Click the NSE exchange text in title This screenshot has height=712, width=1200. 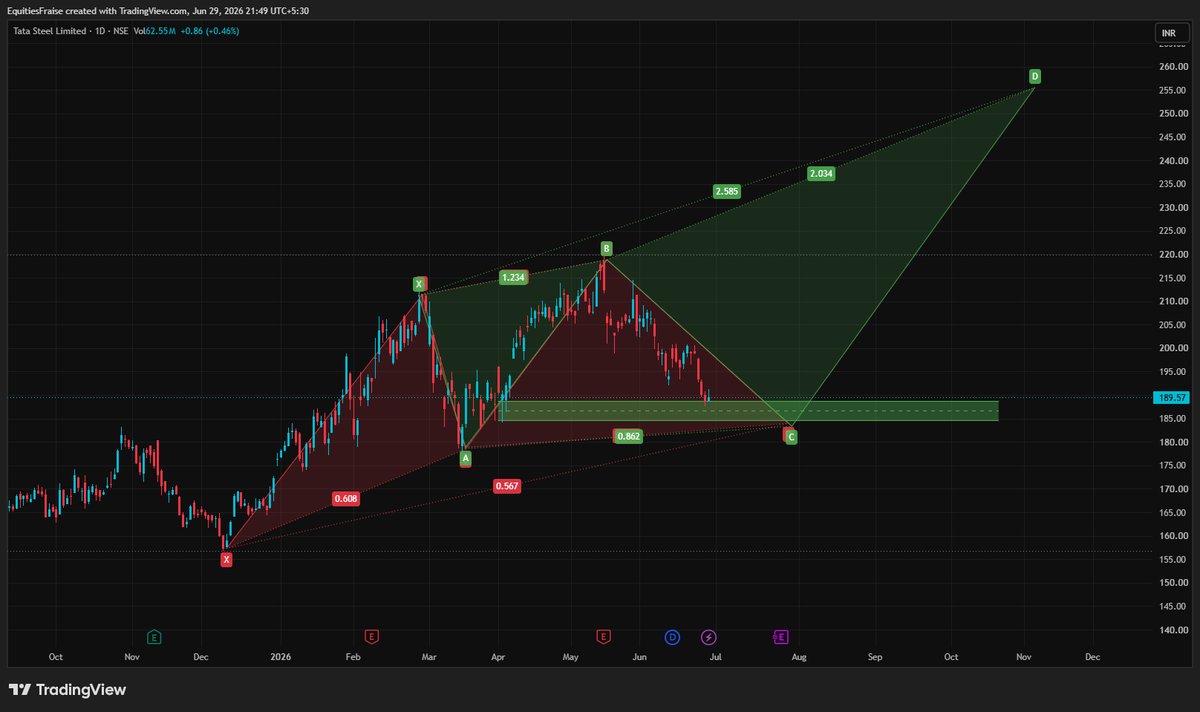(x=119, y=31)
